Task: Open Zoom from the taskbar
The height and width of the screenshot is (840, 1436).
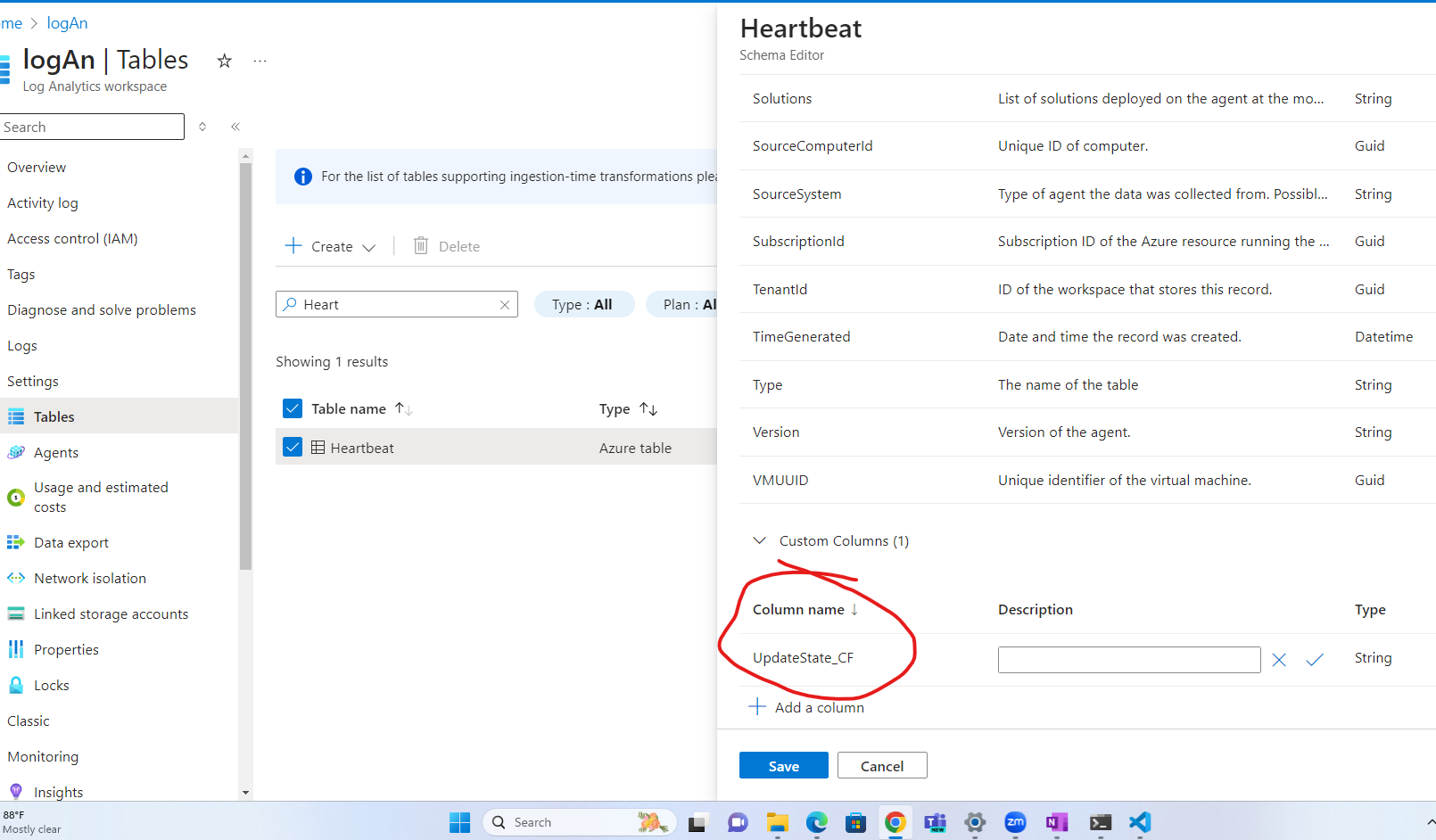Action: (1015, 822)
